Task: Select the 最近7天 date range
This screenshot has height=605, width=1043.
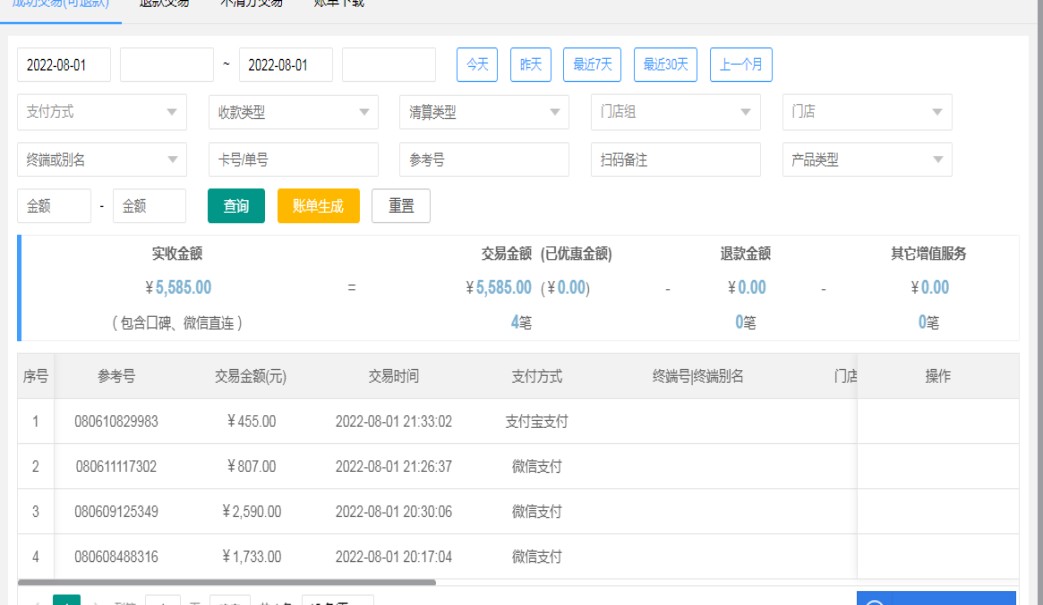Action: (x=592, y=65)
